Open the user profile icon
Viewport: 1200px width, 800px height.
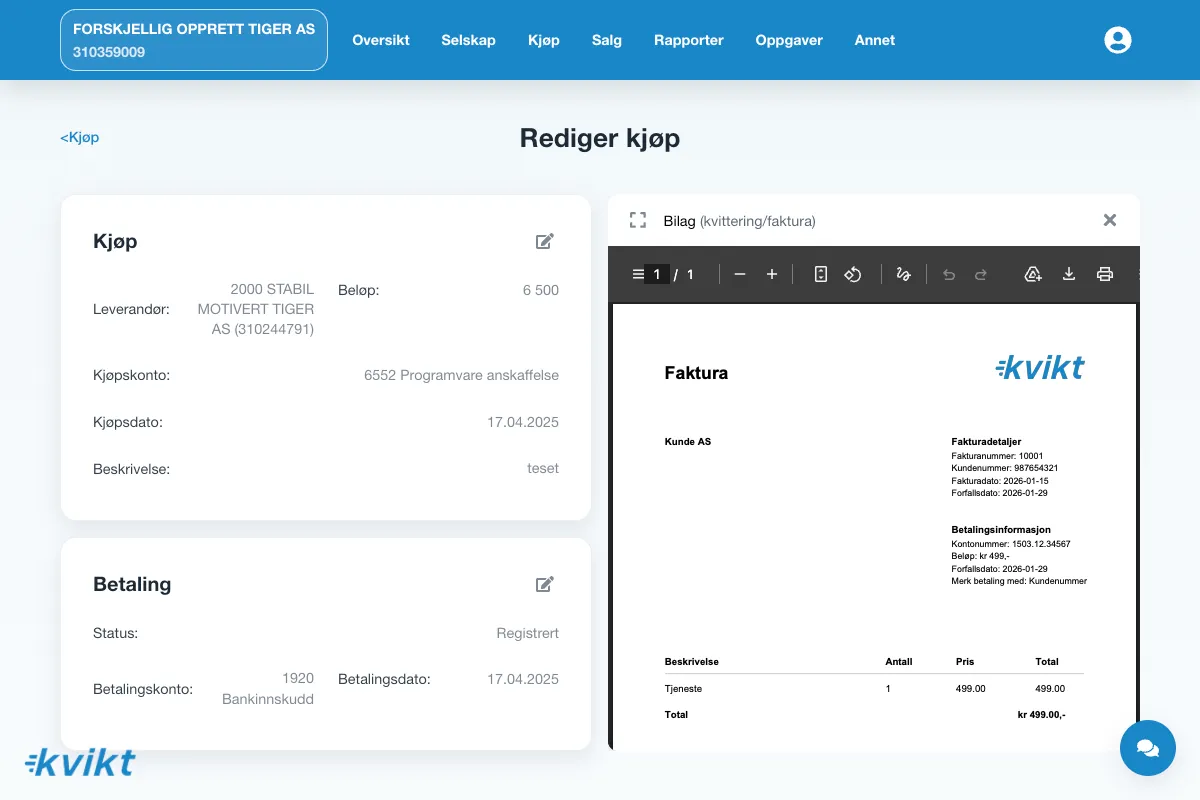(x=1117, y=40)
